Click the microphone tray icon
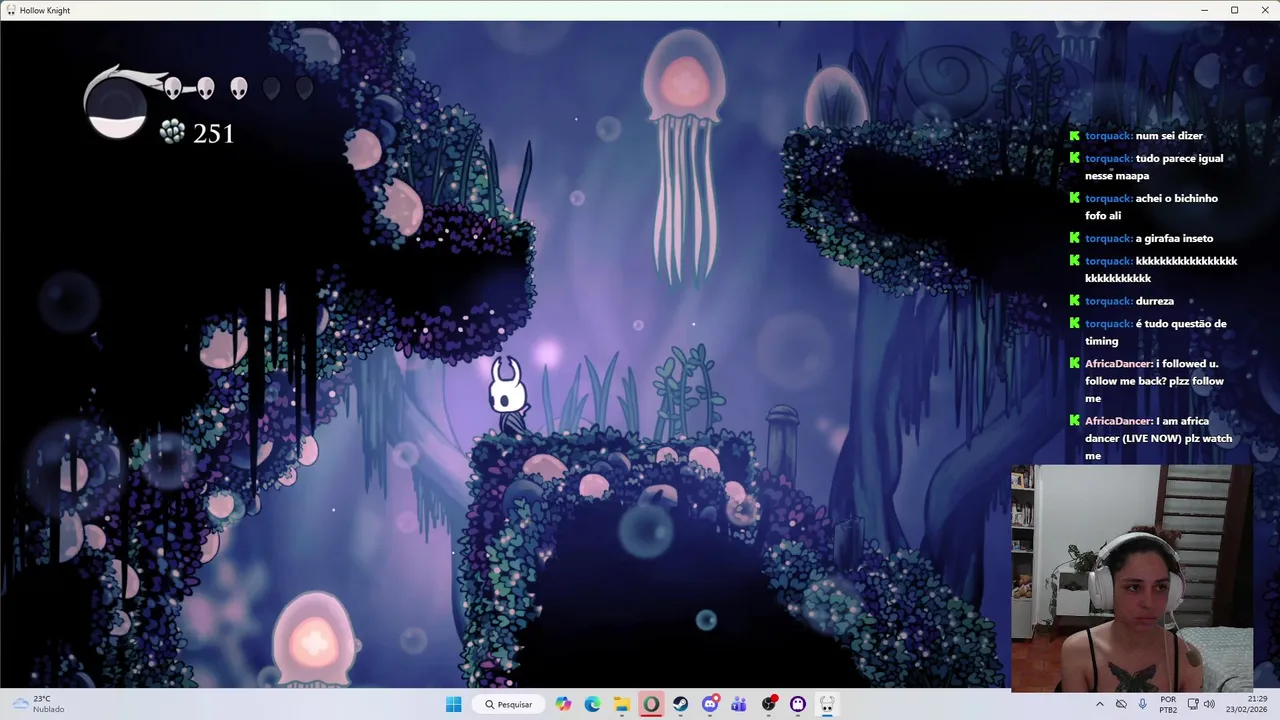 pos(1142,704)
